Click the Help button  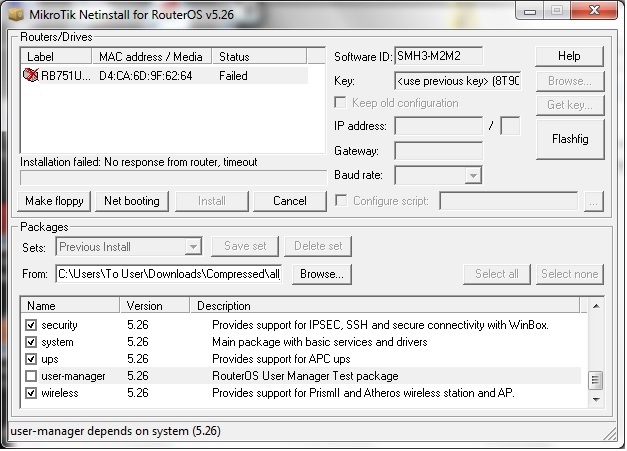569,56
